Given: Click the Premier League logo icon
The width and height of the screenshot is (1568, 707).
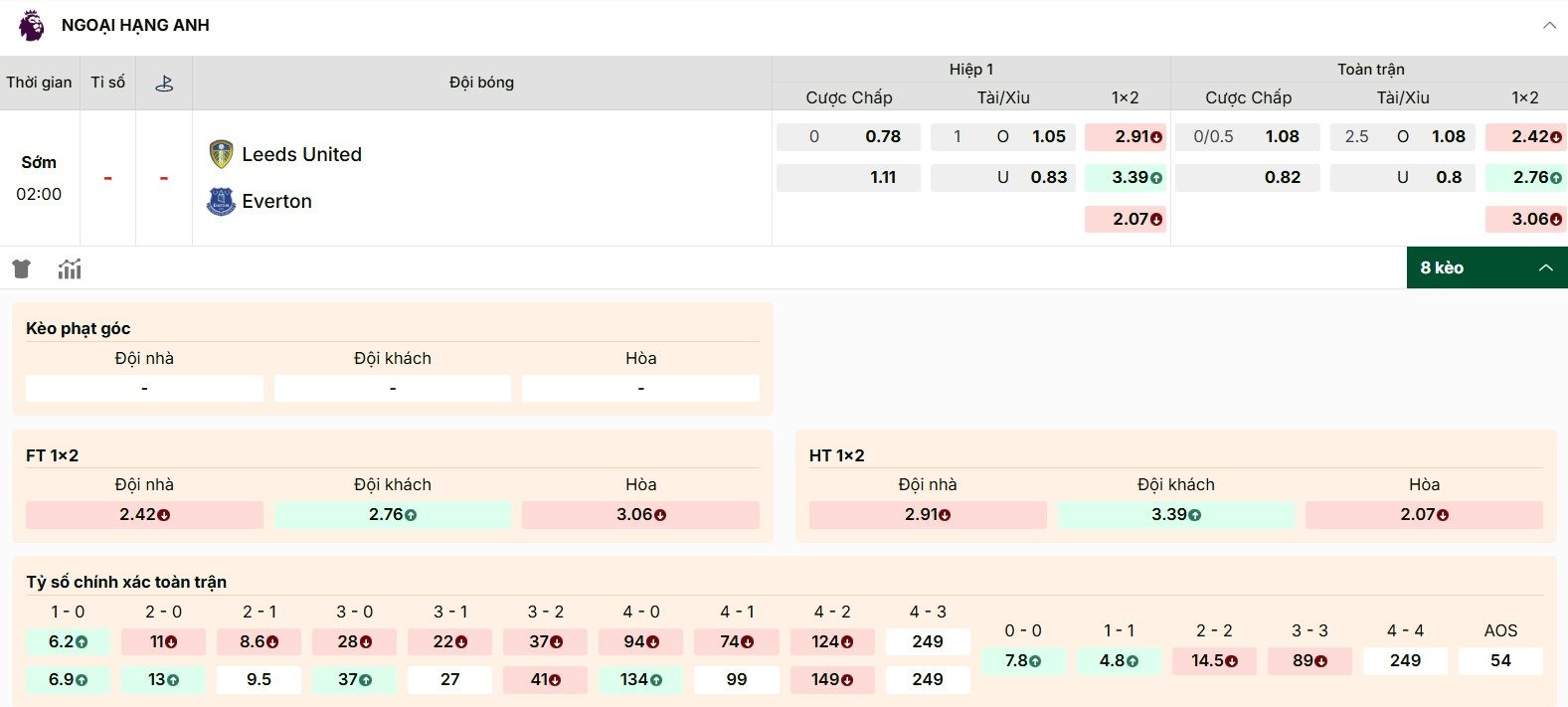Looking at the screenshot, I should point(32,26).
